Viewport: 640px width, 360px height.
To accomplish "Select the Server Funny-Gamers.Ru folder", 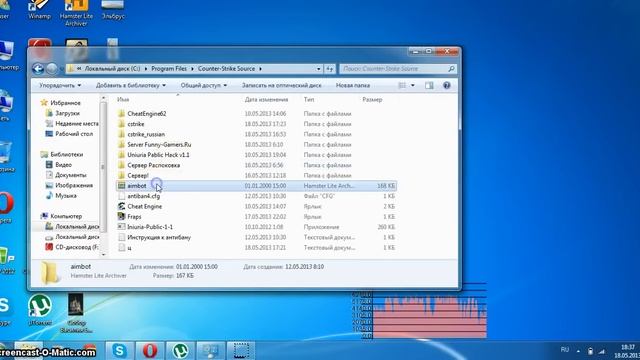I will (159, 144).
